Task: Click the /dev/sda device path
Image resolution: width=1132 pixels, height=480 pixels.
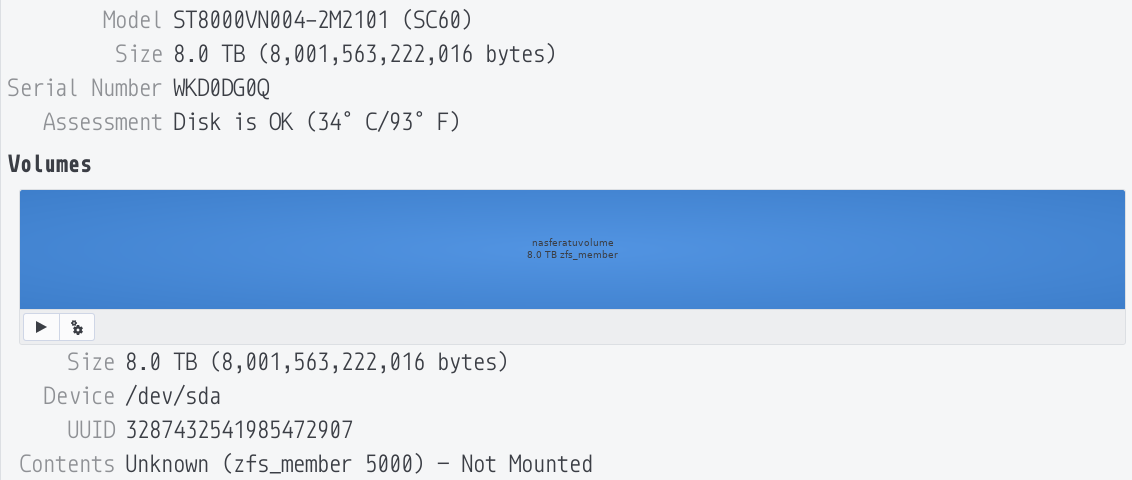Action: coord(173,396)
